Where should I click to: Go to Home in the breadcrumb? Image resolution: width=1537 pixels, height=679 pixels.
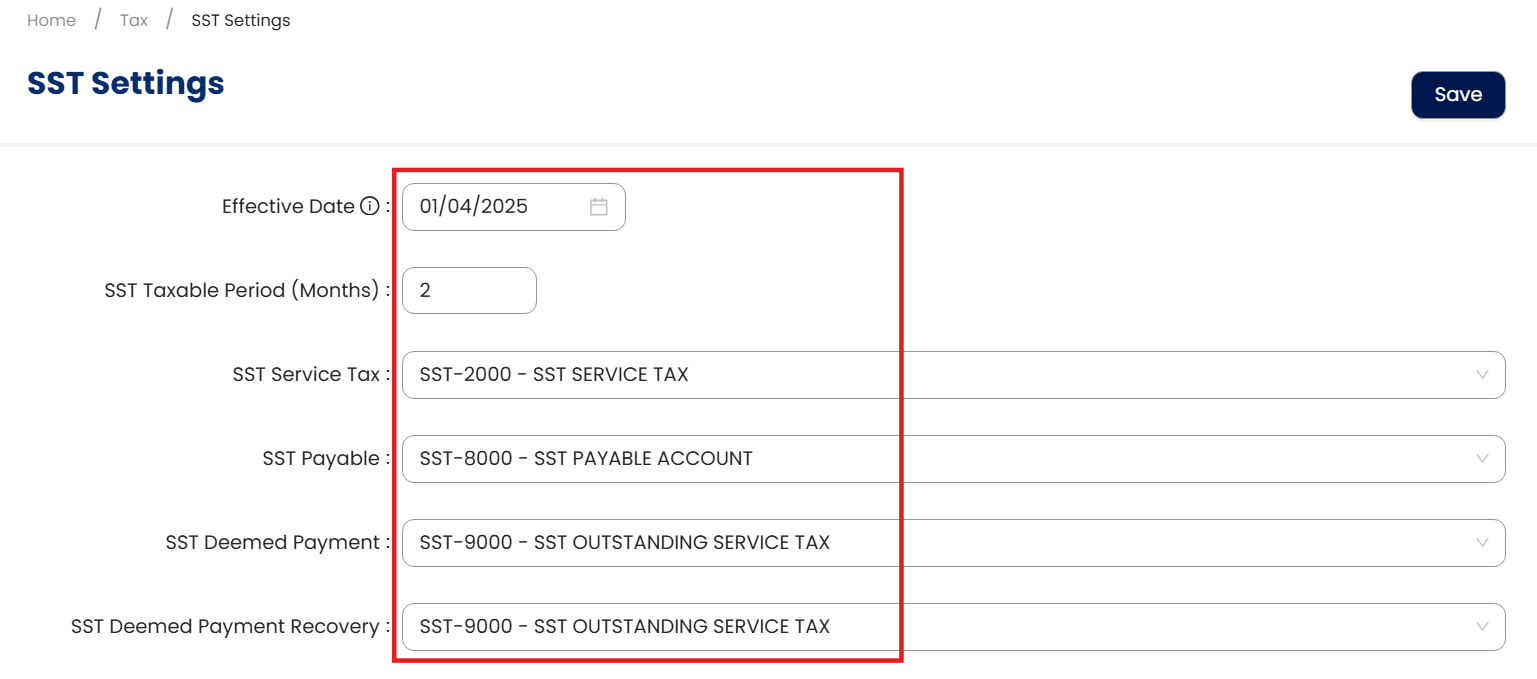tap(51, 20)
